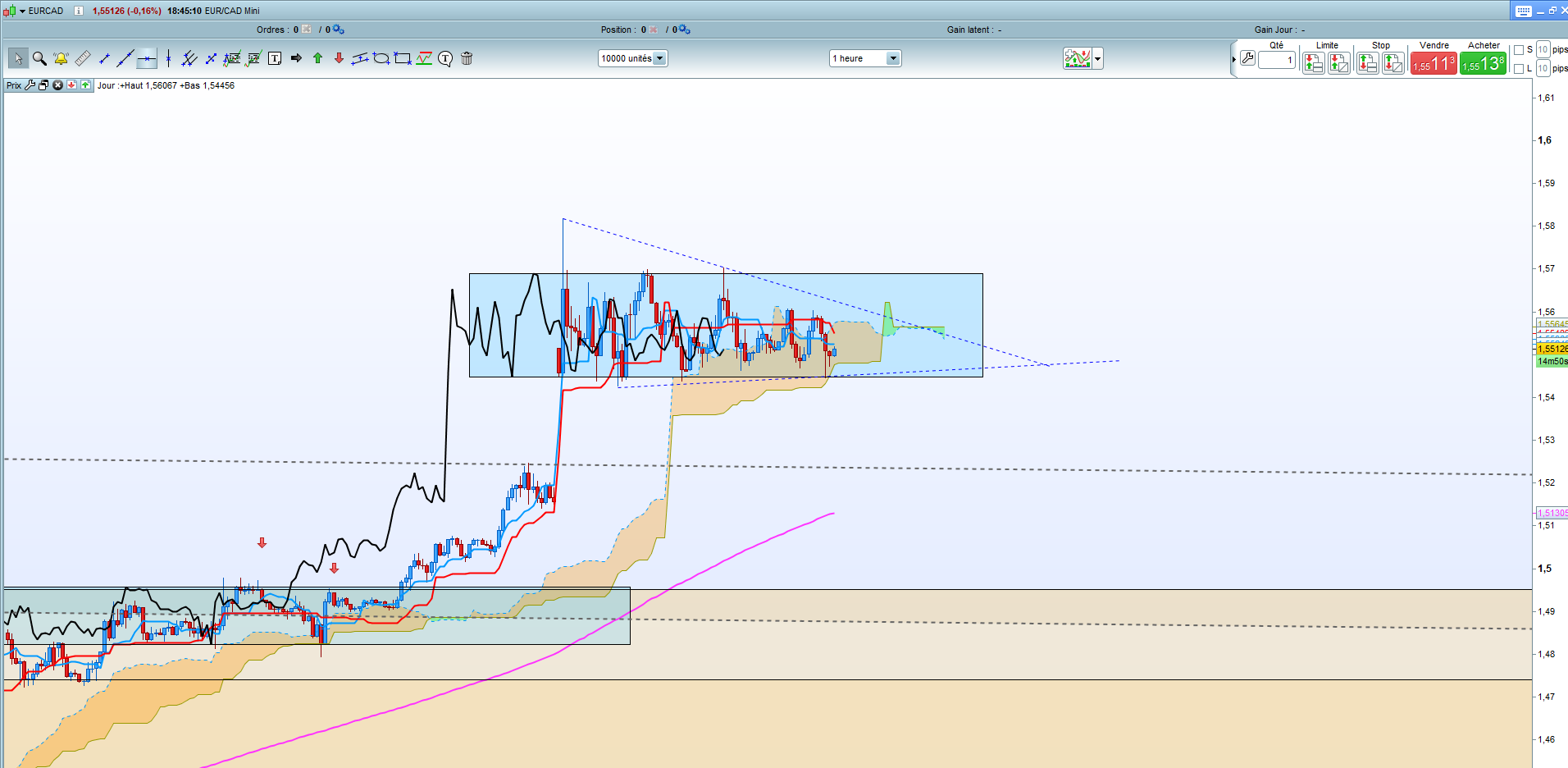Click the Gain latent label
Viewport: 1568px width, 768px height.
(970, 30)
